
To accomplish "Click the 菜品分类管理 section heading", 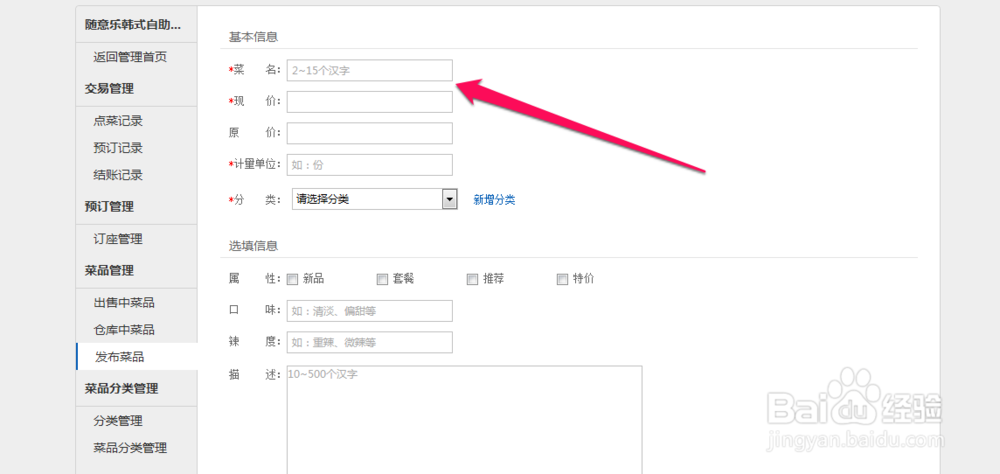I will (x=122, y=389).
